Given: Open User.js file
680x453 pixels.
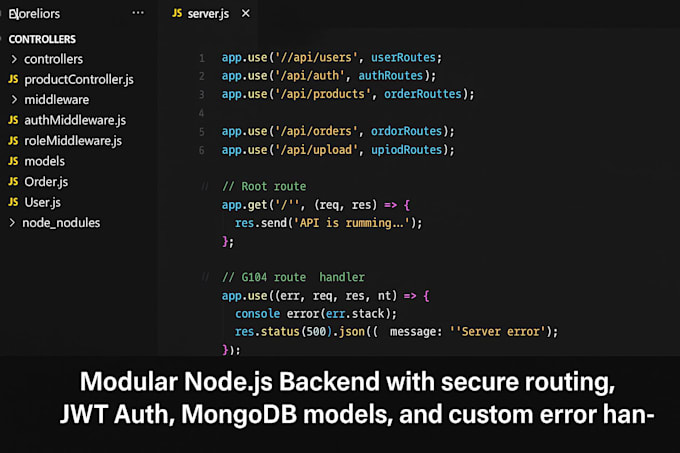Looking at the screenshot, I should (42, 202).
